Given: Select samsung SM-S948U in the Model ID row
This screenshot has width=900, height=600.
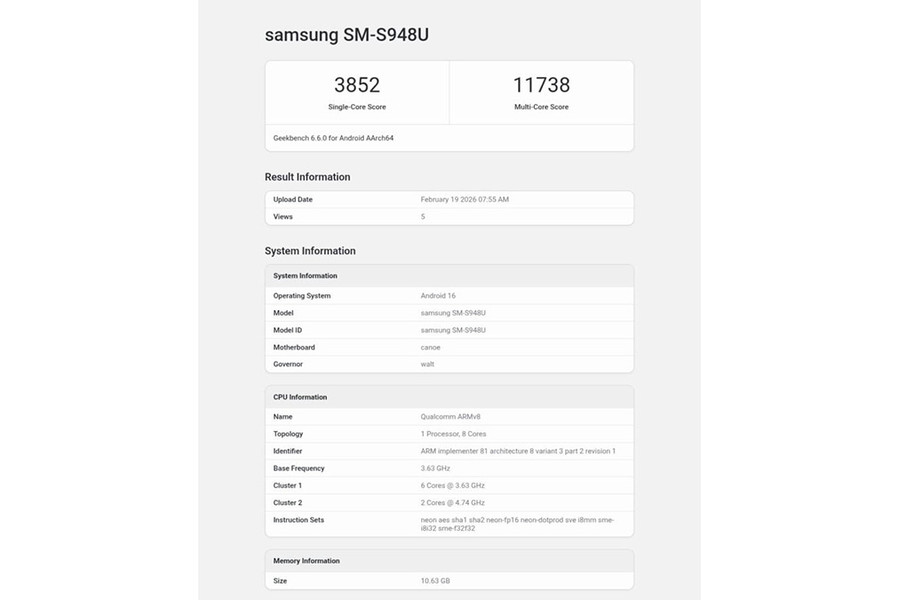Looking at the screenshot, I should click(453, 330).
